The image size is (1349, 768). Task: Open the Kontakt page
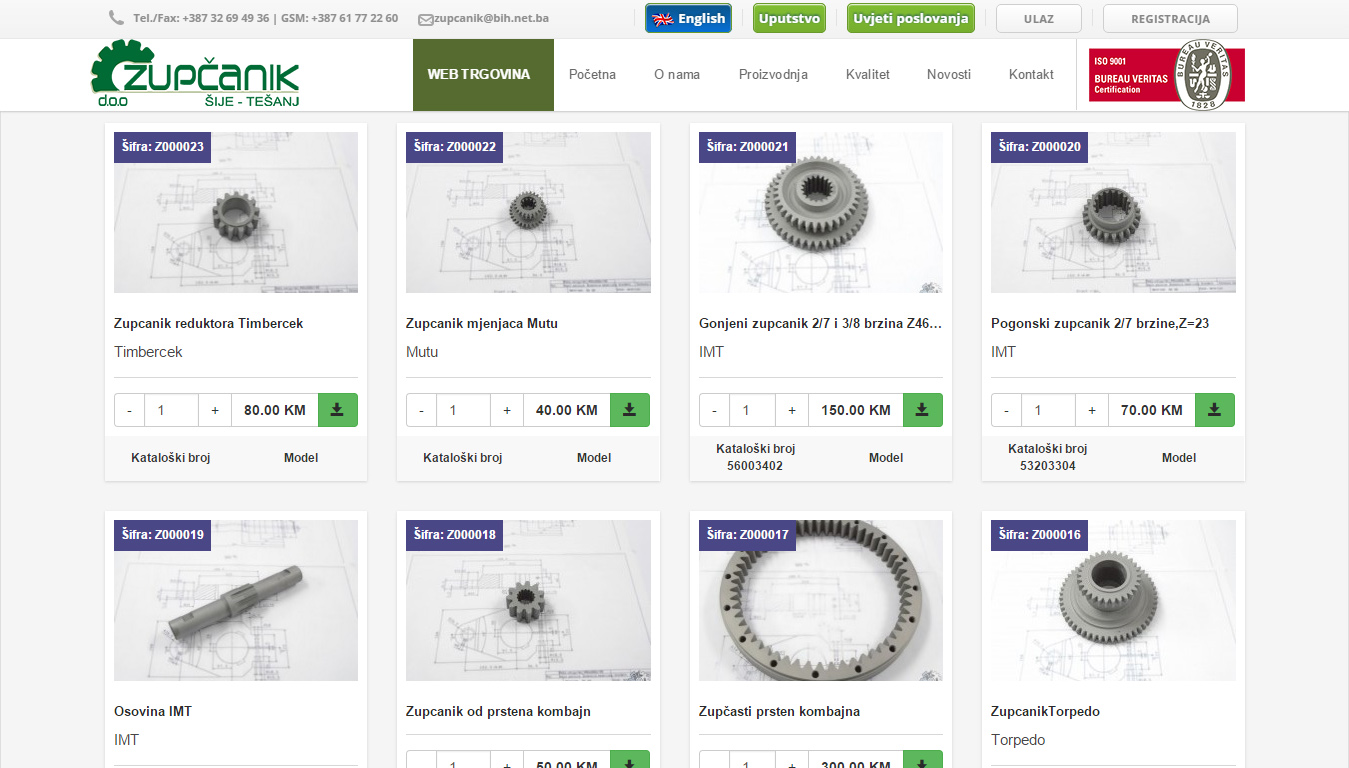click(1031, 74)
